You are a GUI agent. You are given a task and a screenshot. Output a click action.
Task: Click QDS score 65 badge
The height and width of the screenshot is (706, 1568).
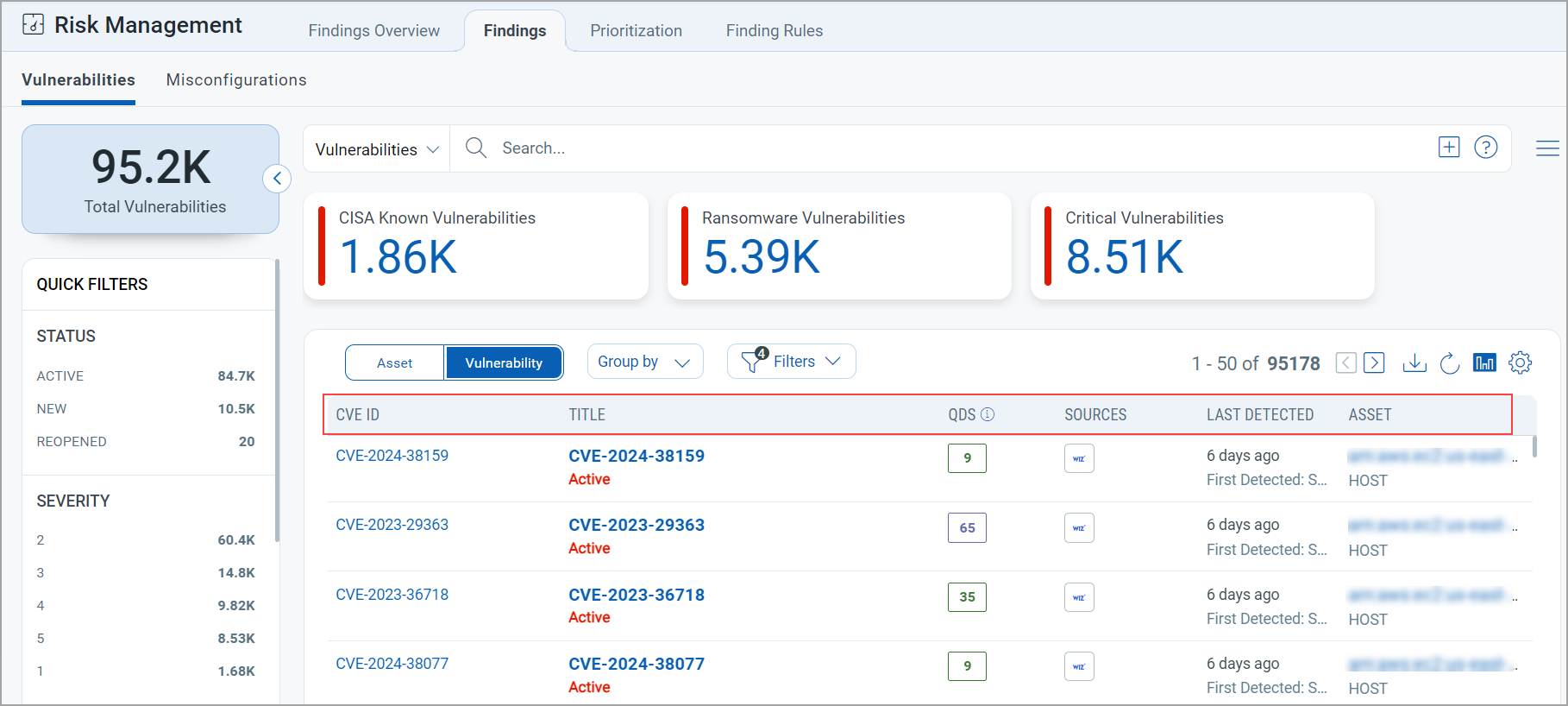(x=967, y=527)
